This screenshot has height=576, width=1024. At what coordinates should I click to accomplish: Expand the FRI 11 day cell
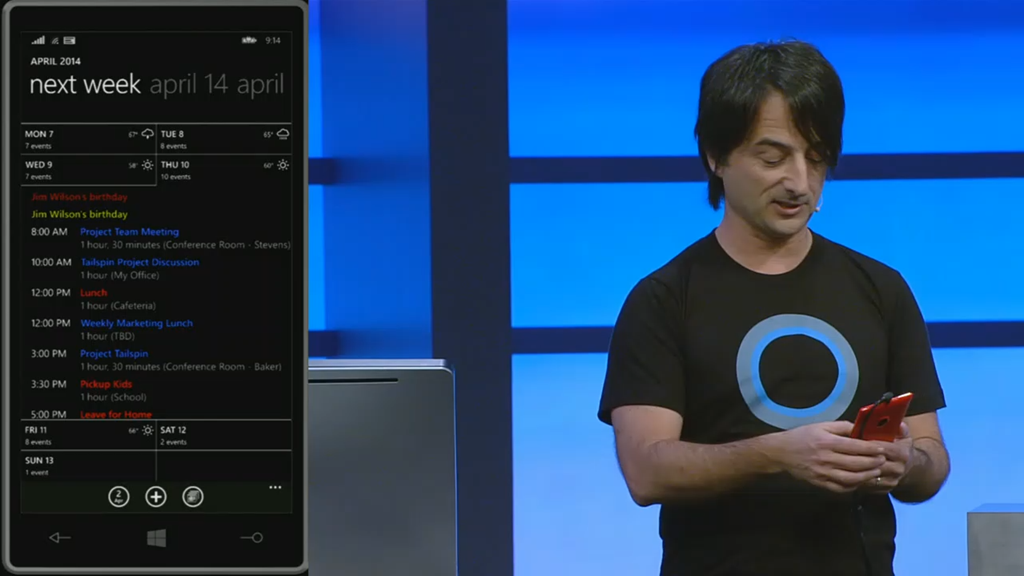click(x=88, y=435)
